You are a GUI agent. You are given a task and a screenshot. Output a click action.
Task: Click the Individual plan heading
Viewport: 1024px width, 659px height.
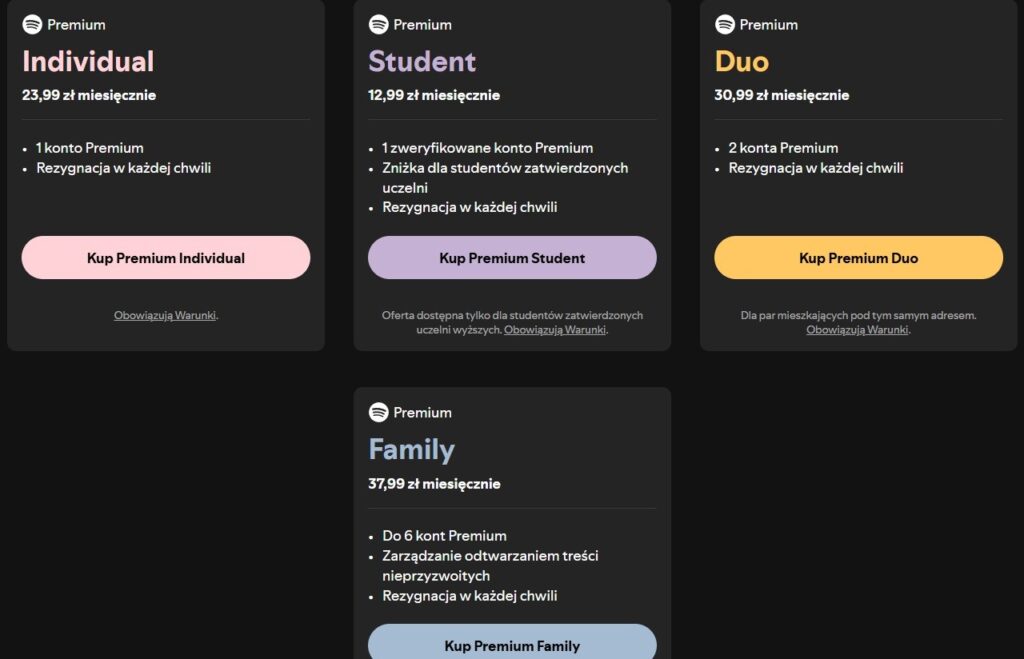(x=88, y=61)
